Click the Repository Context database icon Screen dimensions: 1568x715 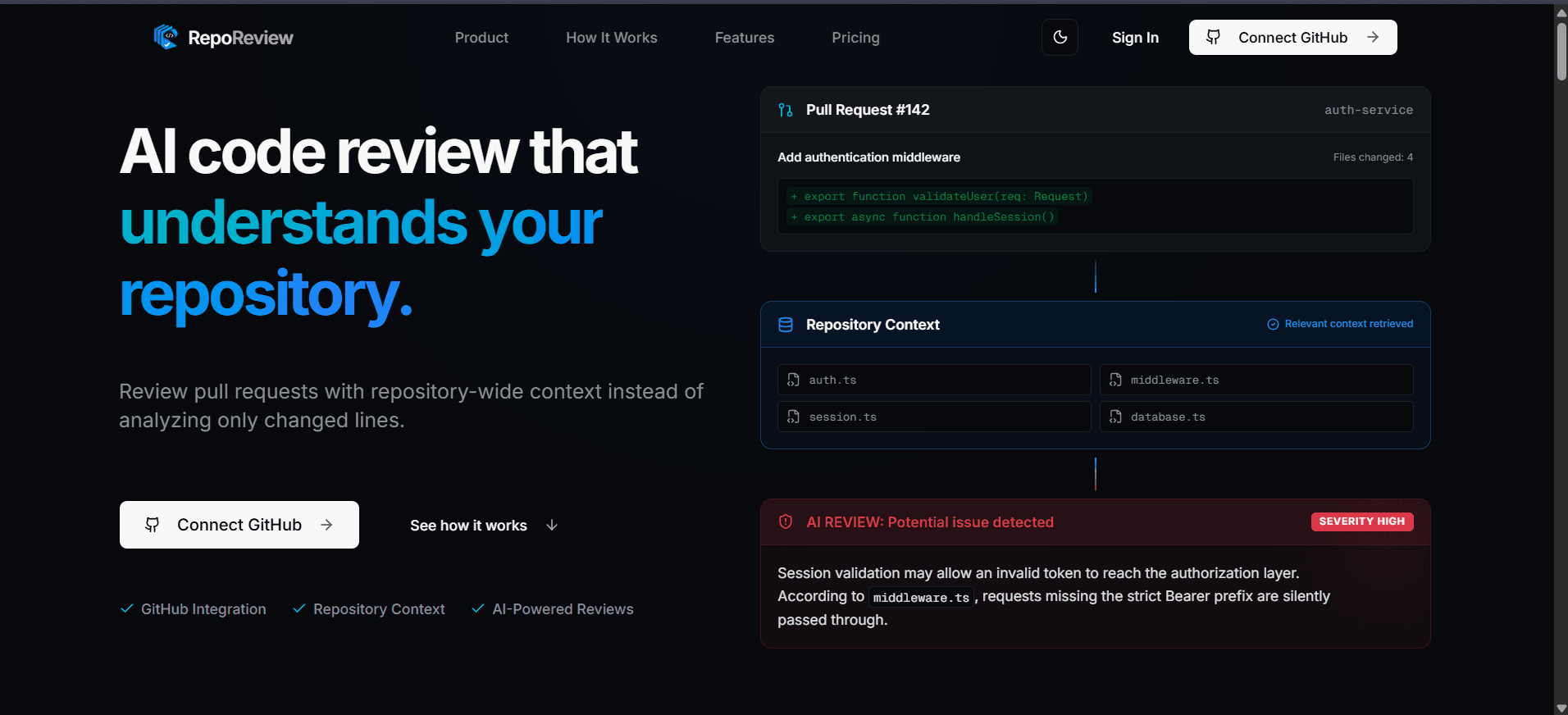click(x=786, y=325)
